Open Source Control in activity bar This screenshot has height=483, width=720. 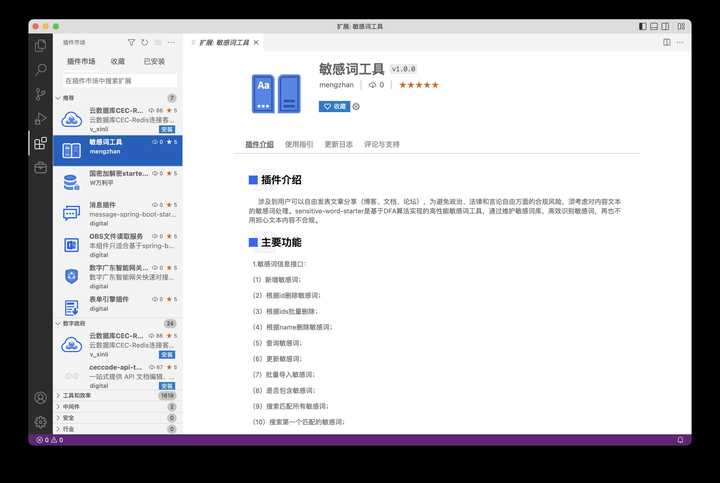tap(40, 94)
